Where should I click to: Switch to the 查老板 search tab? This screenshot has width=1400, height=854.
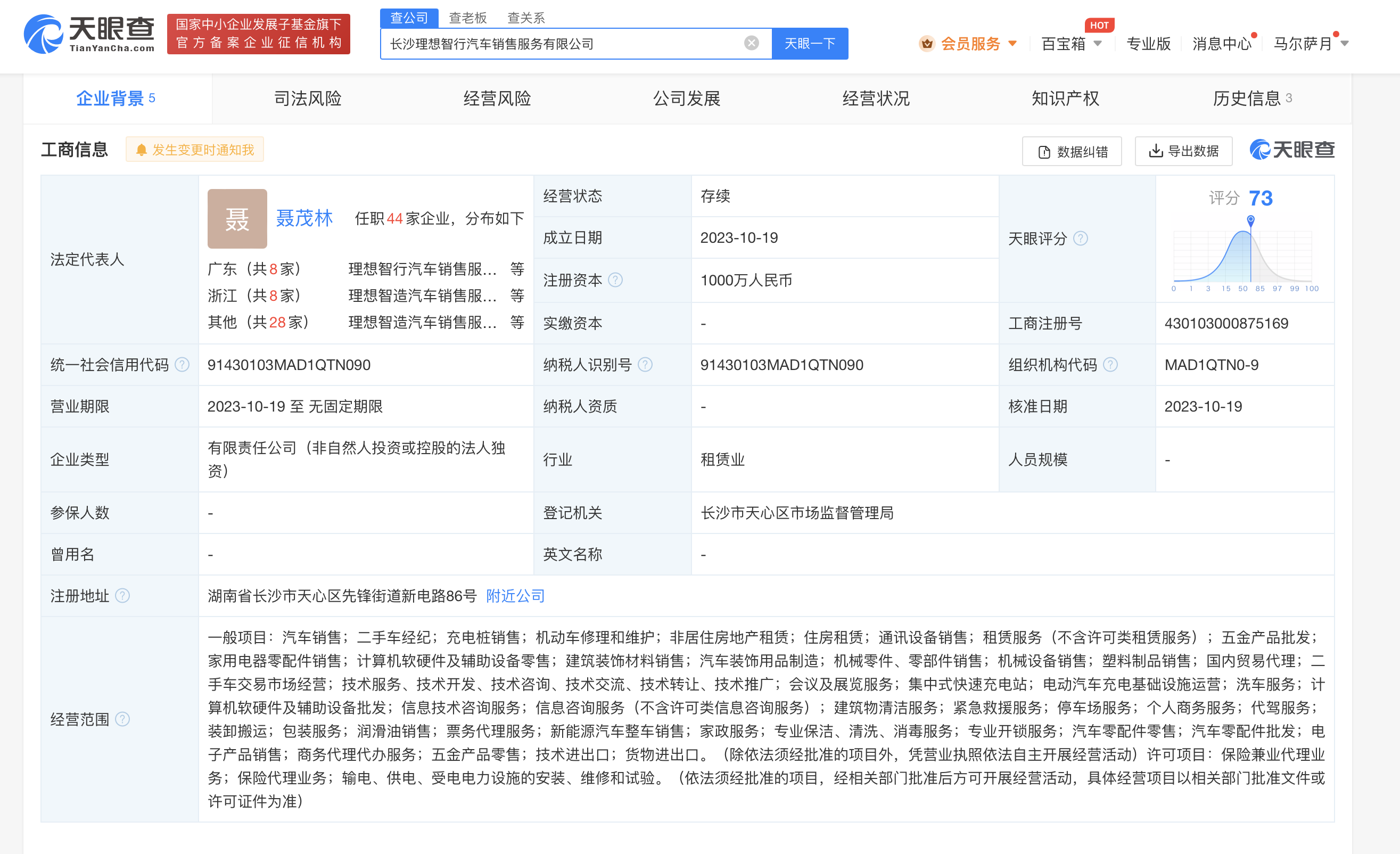tap(467, 18)
